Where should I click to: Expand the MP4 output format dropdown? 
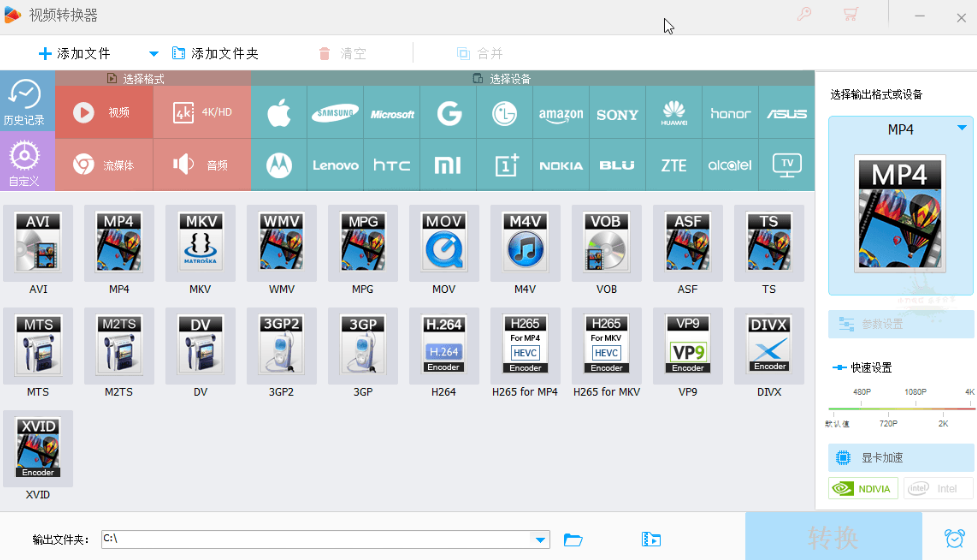coord(961,128)
